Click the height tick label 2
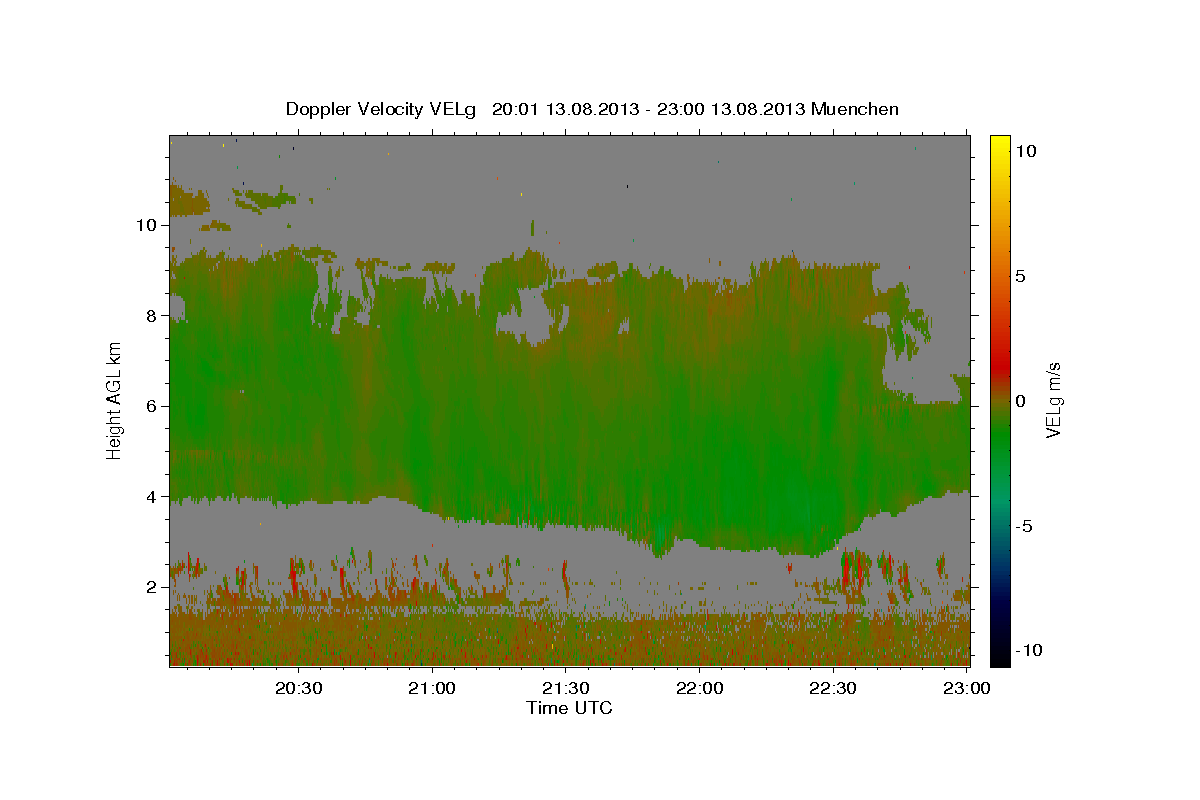 pos(151,587)
